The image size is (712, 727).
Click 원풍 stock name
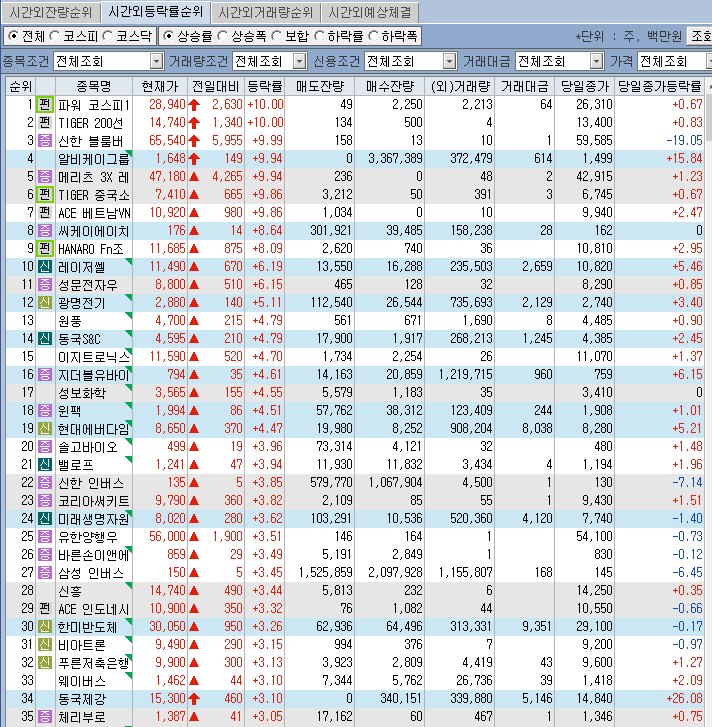click(x=70, y=321)
